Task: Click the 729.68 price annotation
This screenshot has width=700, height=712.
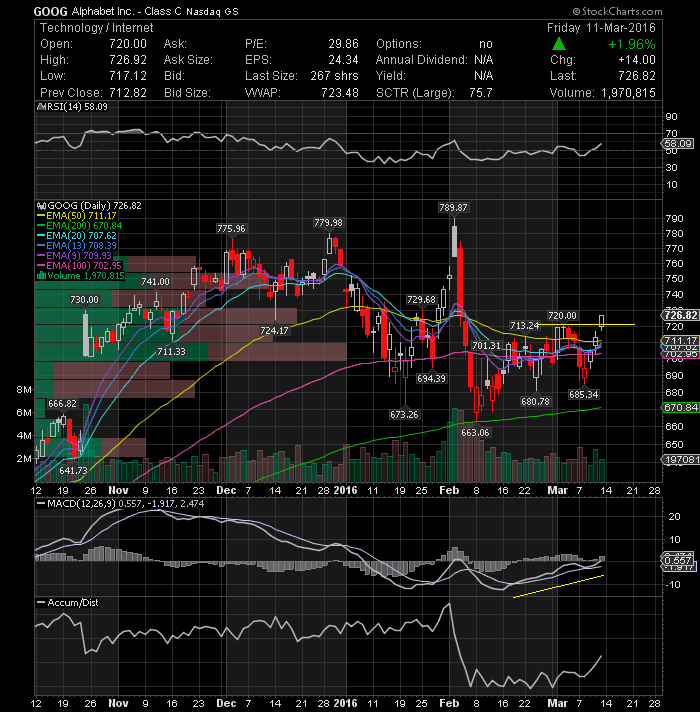Action: pos(421,300)
